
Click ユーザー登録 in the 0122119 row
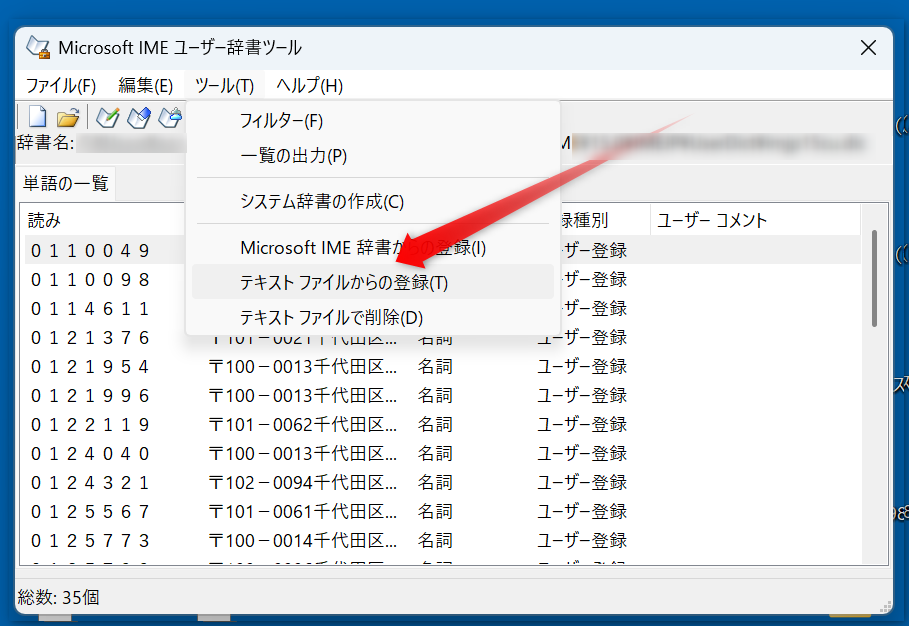click(x=582, y=424)
